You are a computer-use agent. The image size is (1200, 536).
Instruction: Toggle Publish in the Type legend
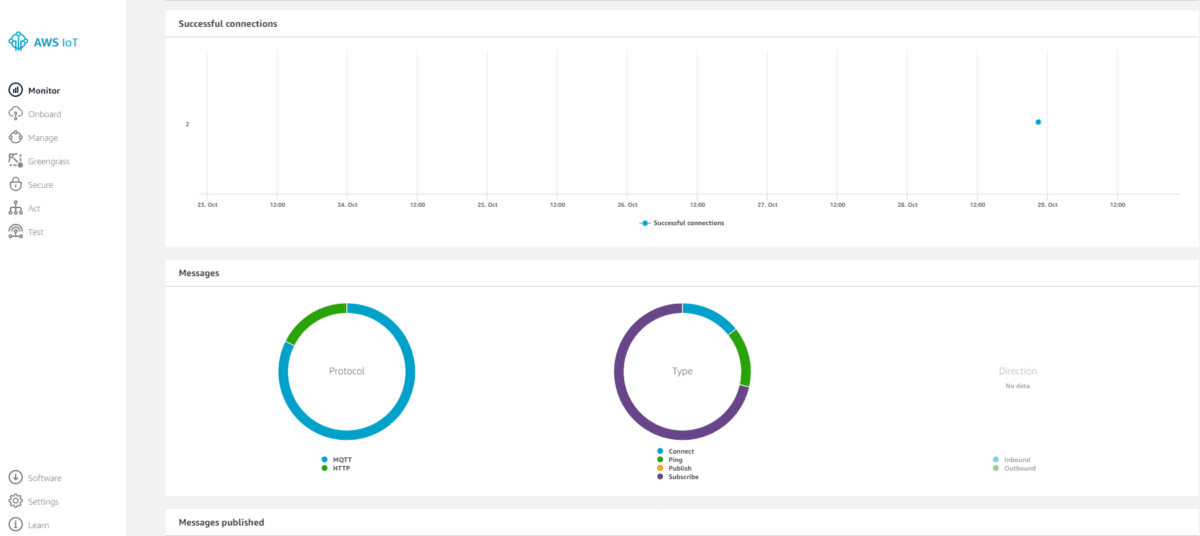(x=674, y=468)
